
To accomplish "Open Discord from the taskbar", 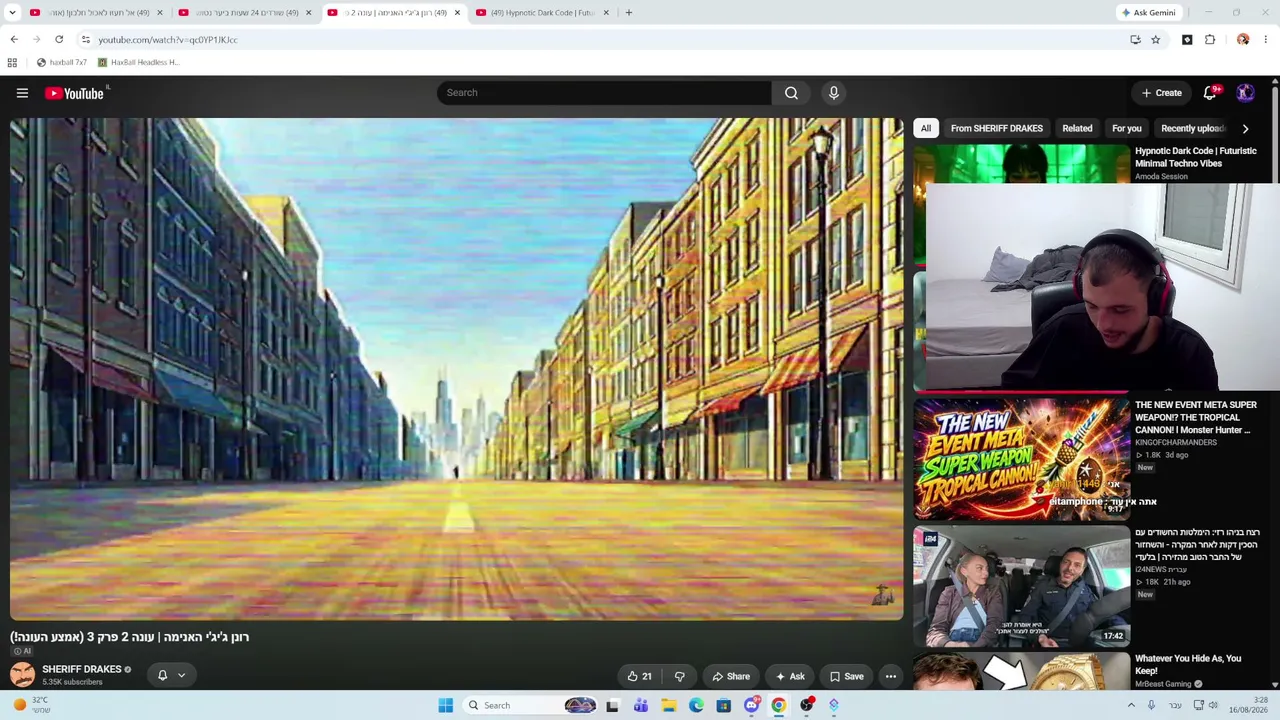I will 751,705.
